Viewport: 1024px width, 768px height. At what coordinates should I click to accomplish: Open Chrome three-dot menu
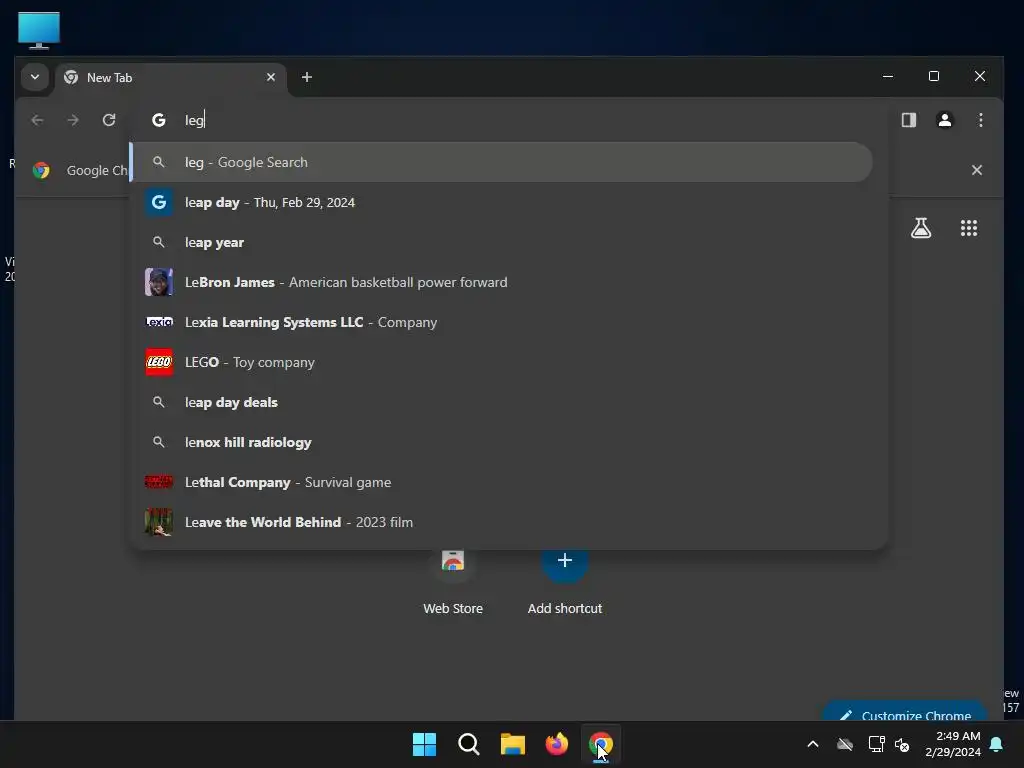(980, 120)
